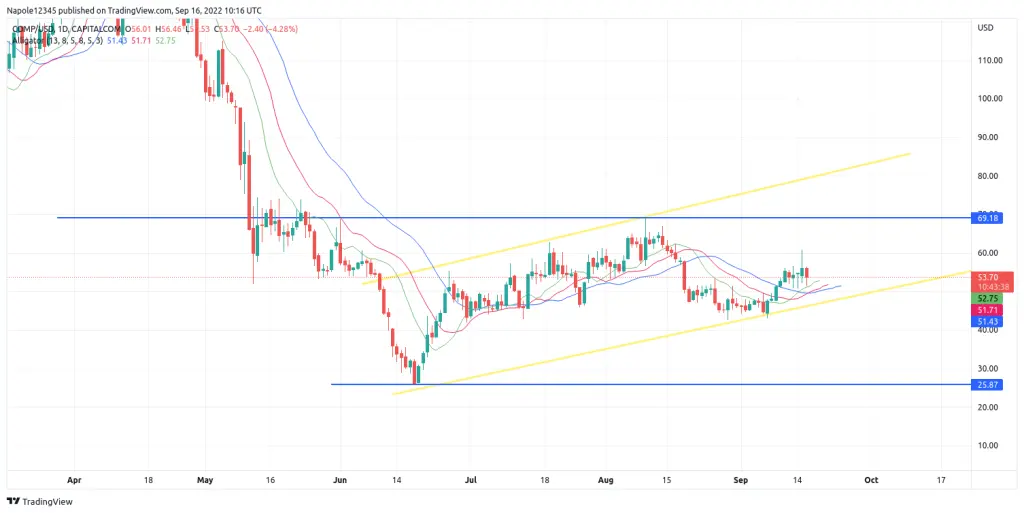This screenshot has height=513, width=1024.
Task: Click the 40.00 price axis label
Action: click(988, 330)
